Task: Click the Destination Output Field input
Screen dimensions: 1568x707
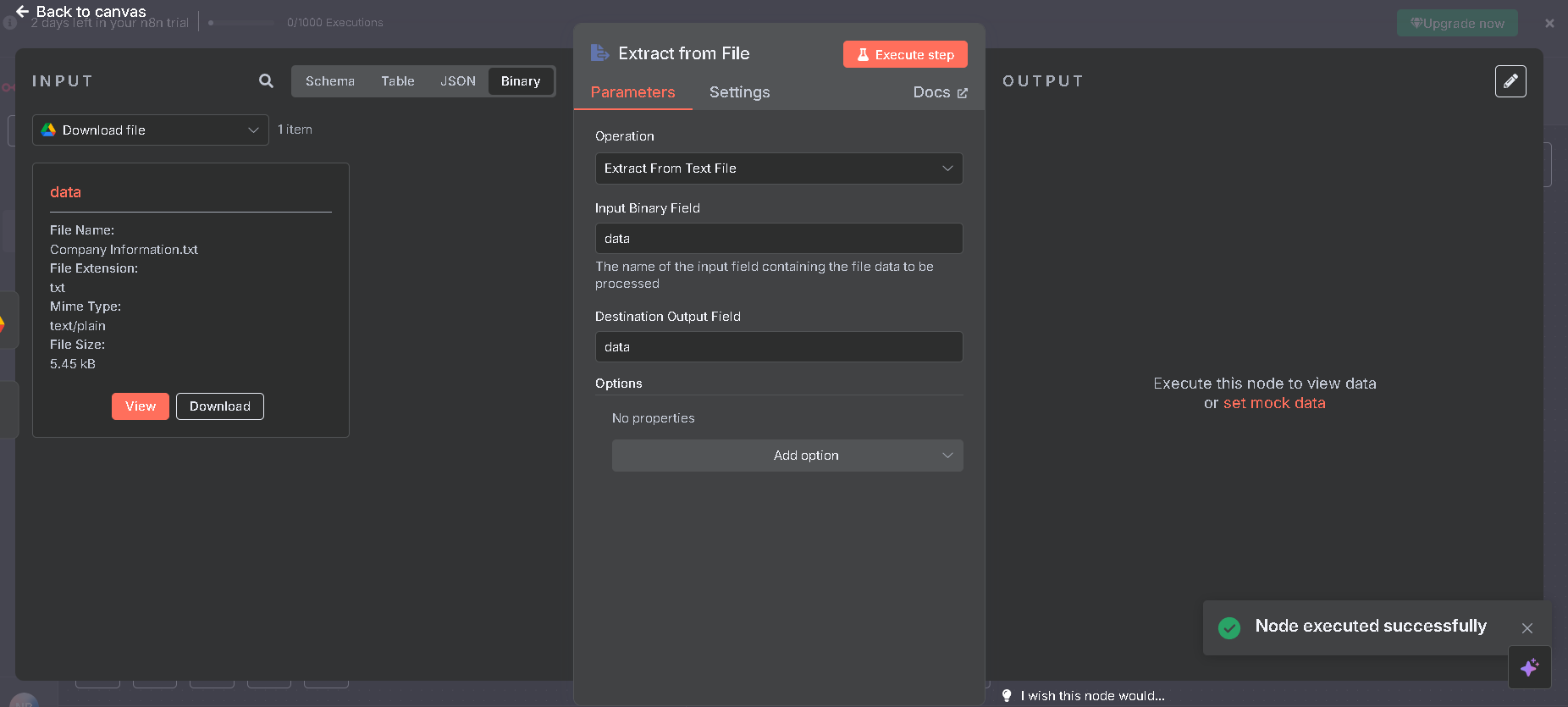Action: (778, 347)
